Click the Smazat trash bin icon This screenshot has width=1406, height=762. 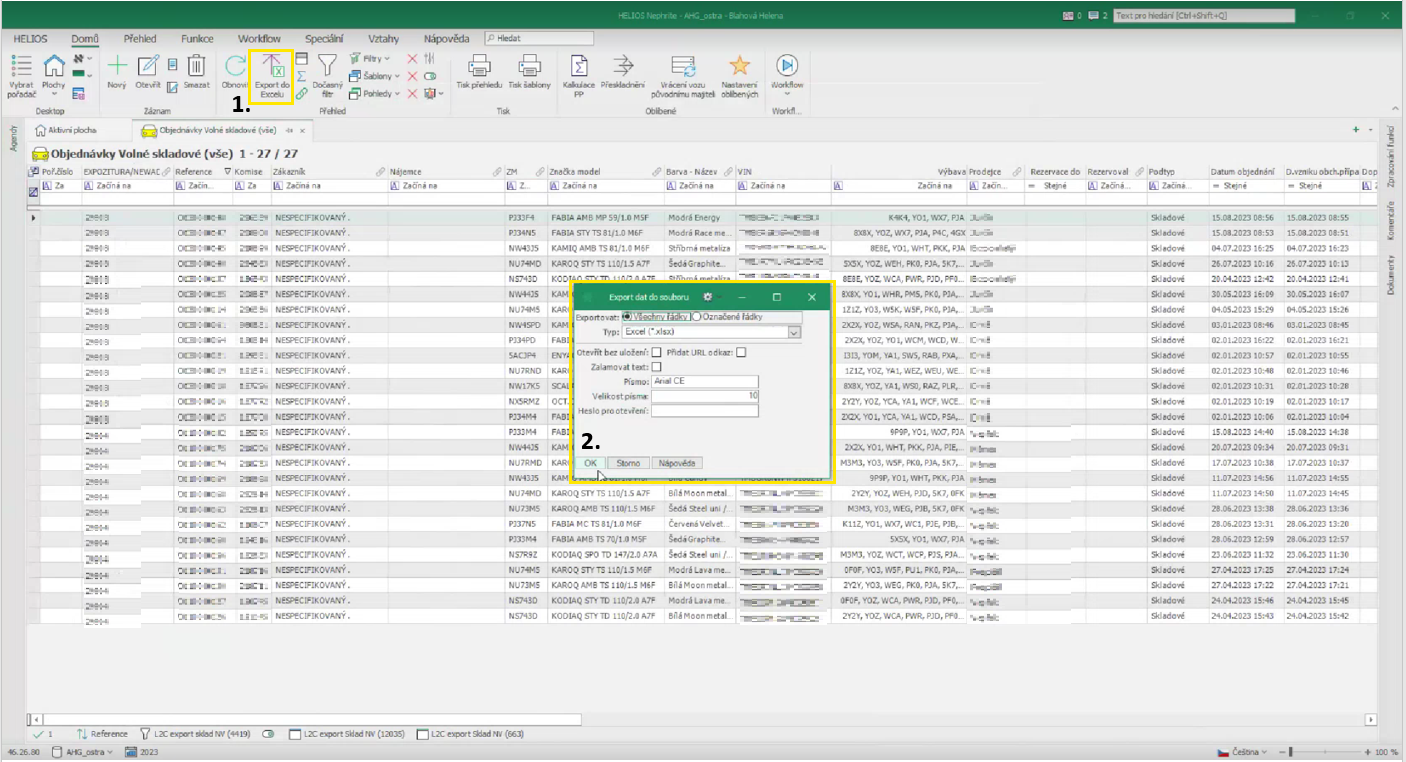197,67
